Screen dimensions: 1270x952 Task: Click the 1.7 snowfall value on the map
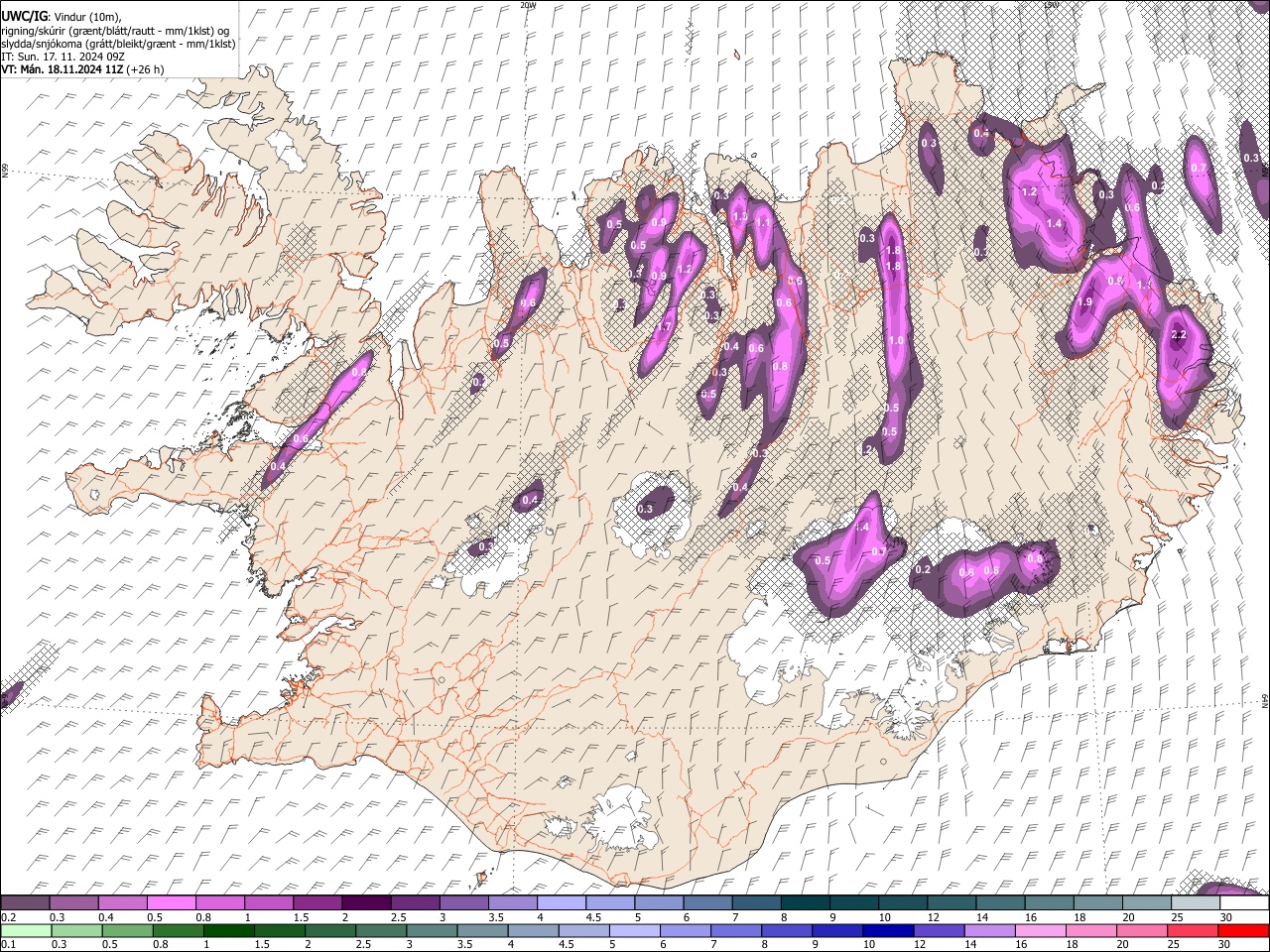tap(664, 326)
